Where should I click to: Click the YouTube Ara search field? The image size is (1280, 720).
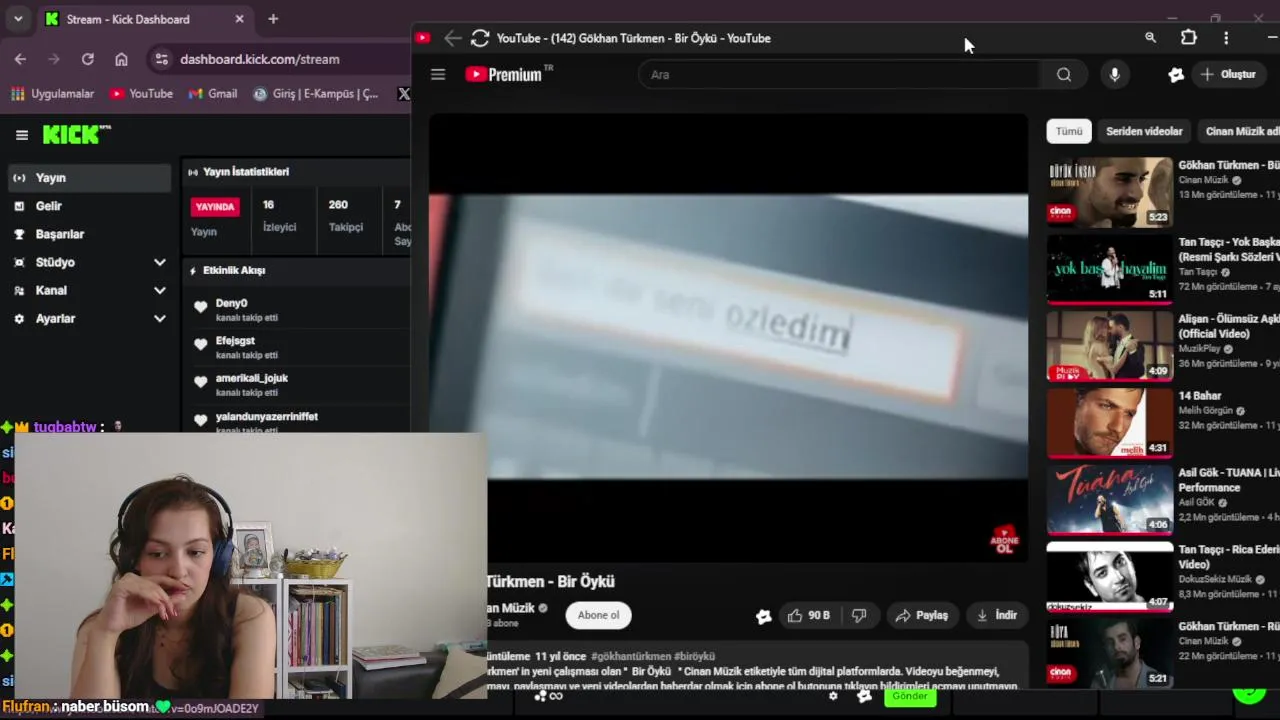click(x=840, y=75)
